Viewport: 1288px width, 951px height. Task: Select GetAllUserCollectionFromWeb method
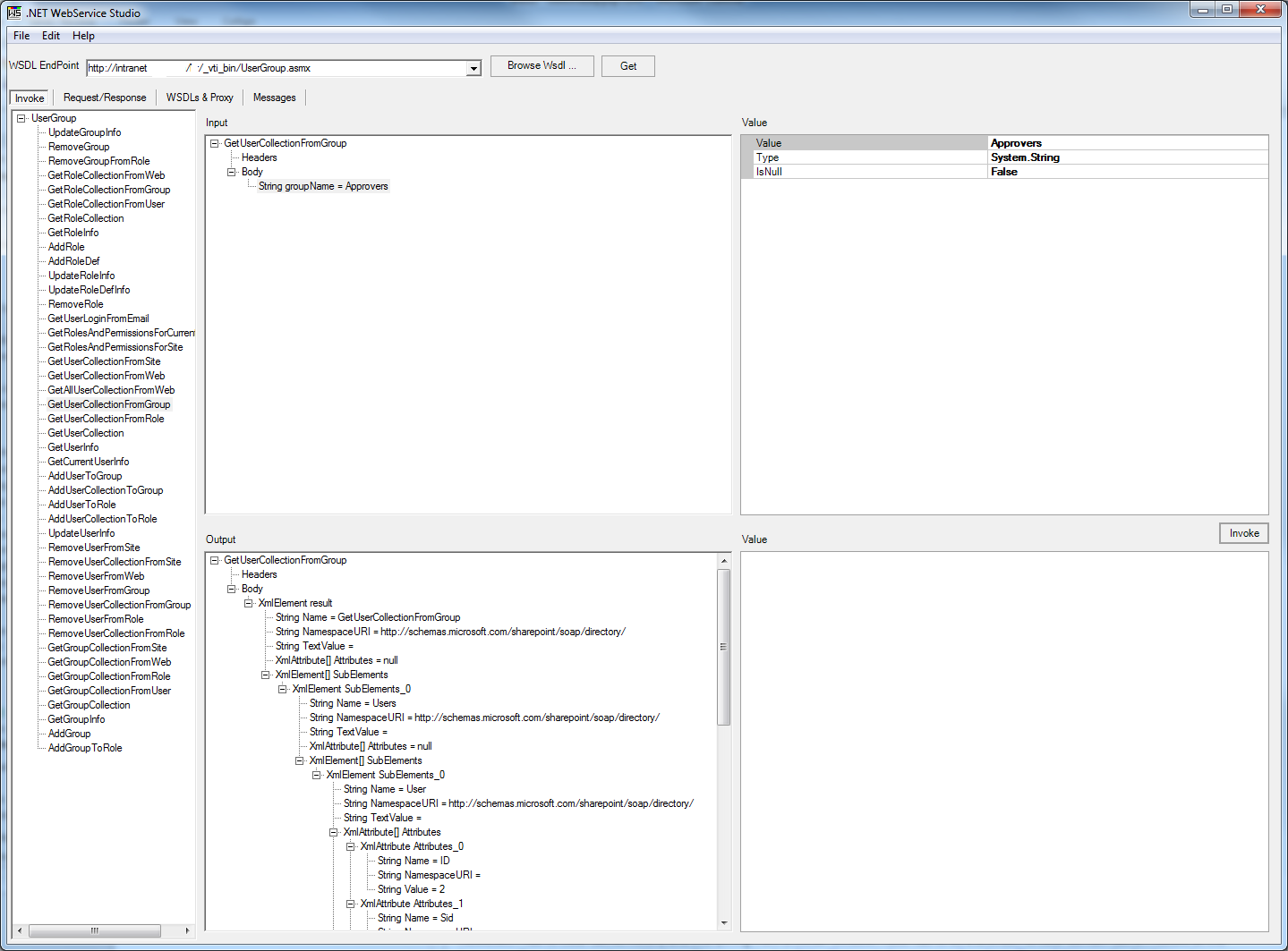pyautogui.click(x=111, y=390)
